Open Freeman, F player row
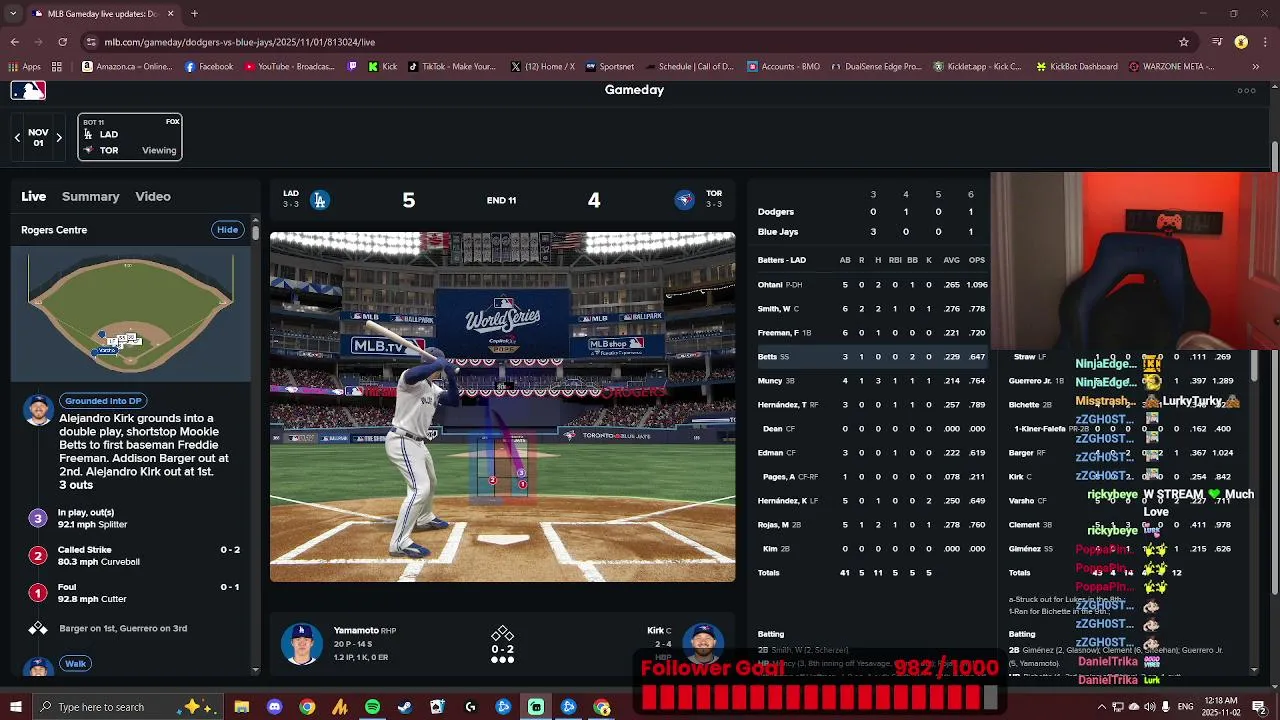This screenshot has height=720, width=1280. (x=872, y=333)
